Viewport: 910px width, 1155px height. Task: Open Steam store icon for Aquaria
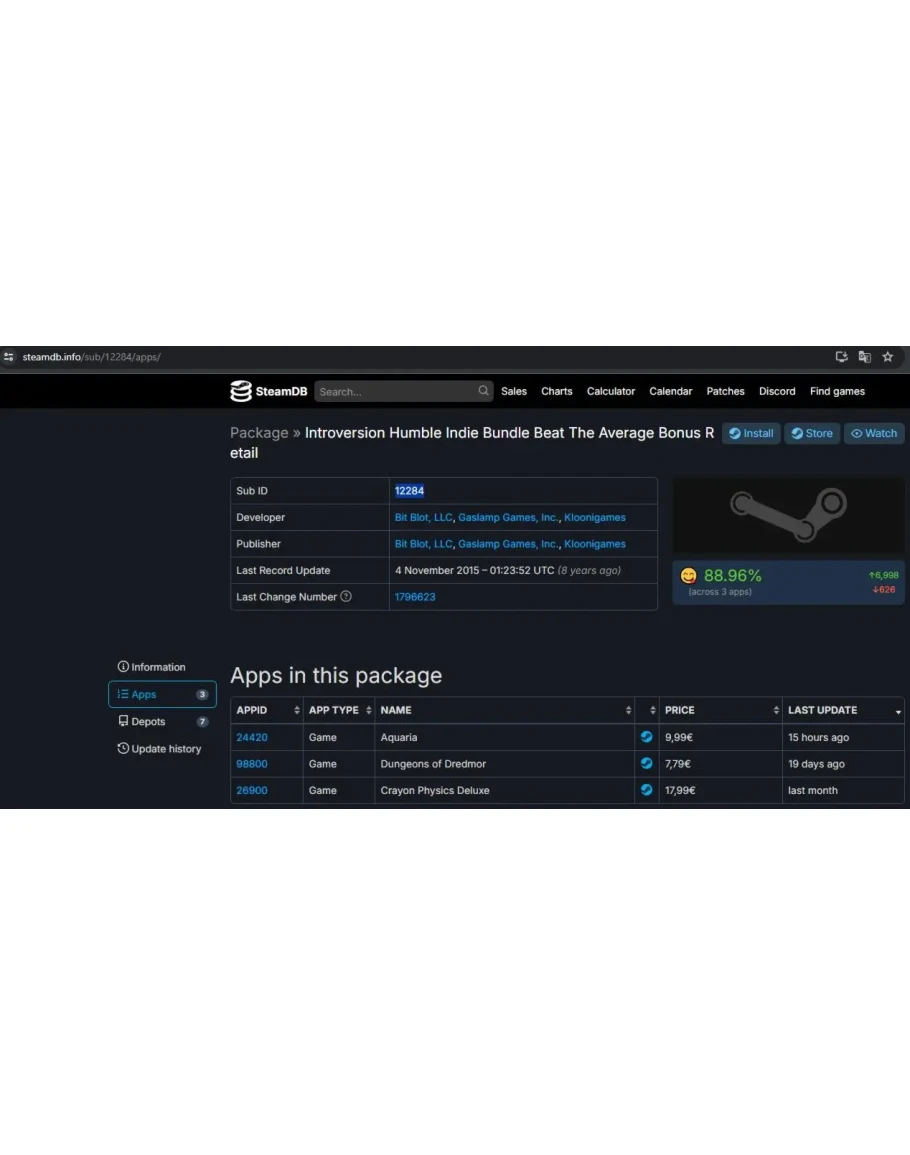[x=646, y=737]
